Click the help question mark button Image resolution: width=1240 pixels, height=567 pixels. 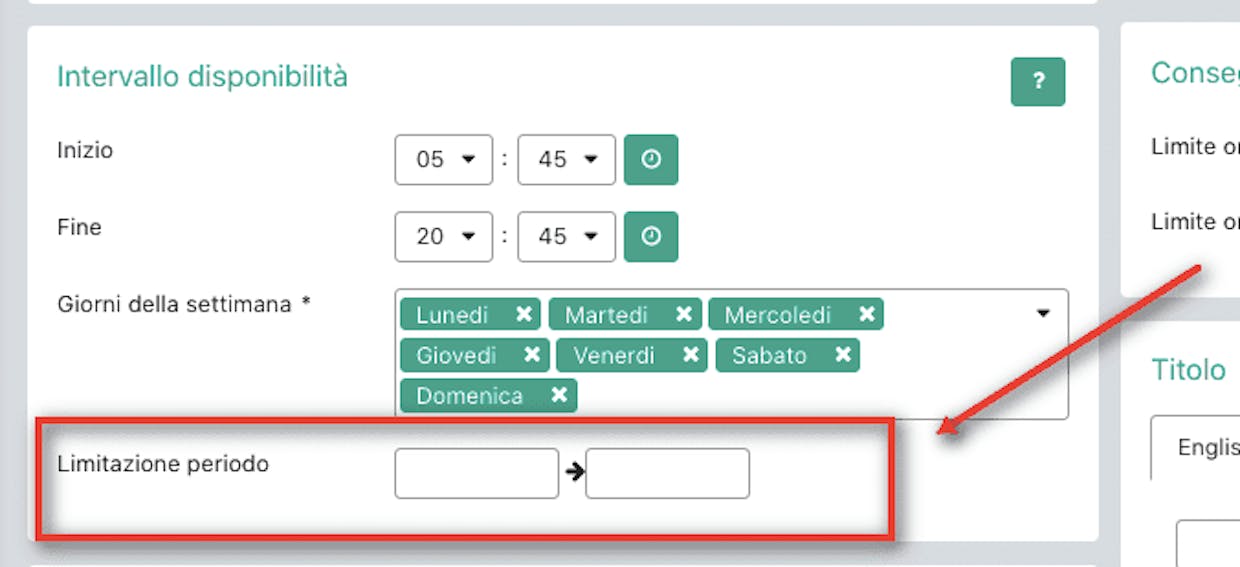[1038, 82]
